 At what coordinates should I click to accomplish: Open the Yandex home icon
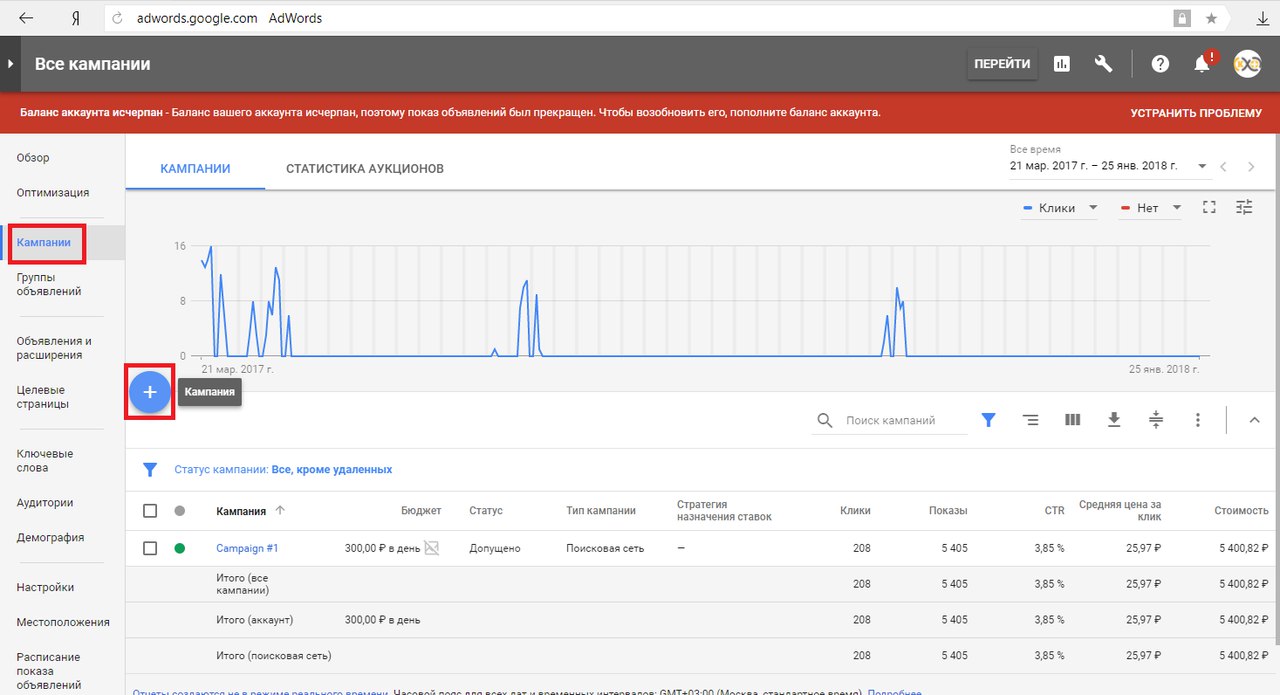point(76,18)
